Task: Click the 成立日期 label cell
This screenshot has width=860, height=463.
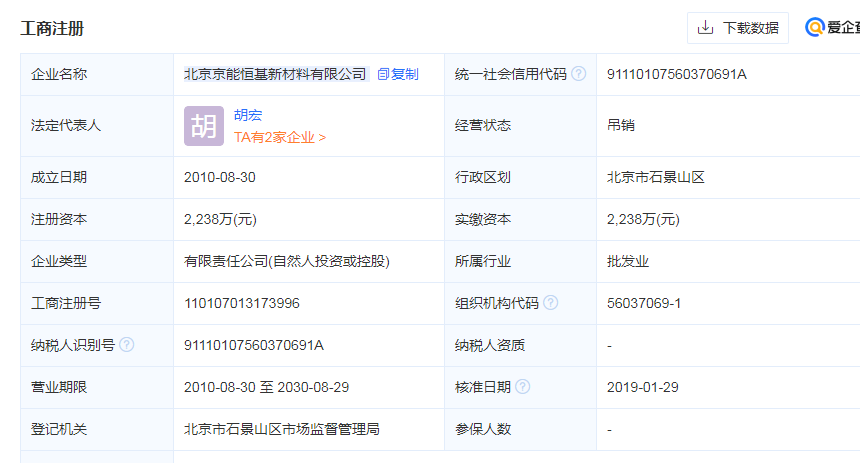Action: point(97,178)
